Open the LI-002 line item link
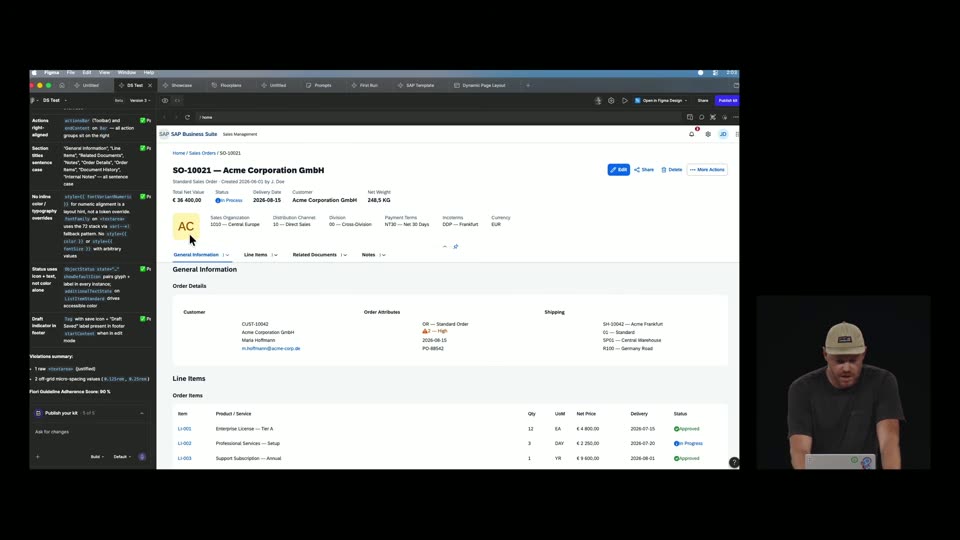960x540 pixels. (x=184, y=443)
